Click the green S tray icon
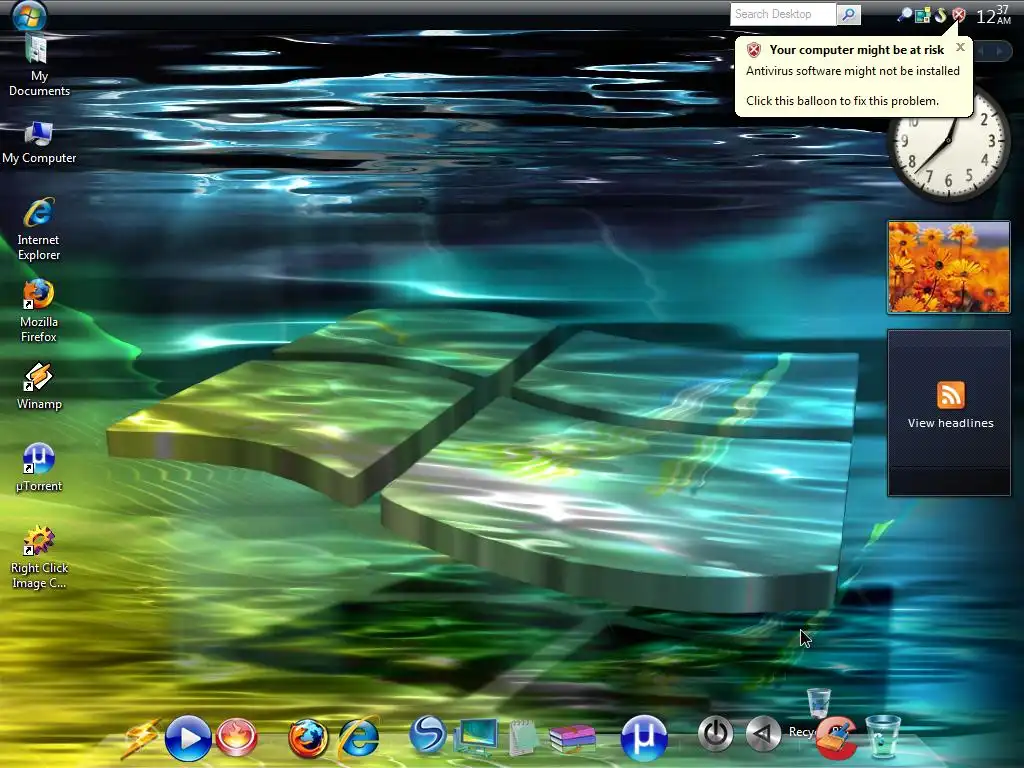1024x768 pixels. (940, 14)
